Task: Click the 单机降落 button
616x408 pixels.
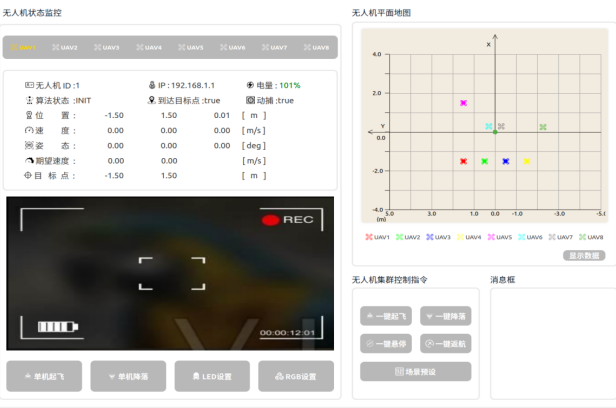Action: coord(128,376)
